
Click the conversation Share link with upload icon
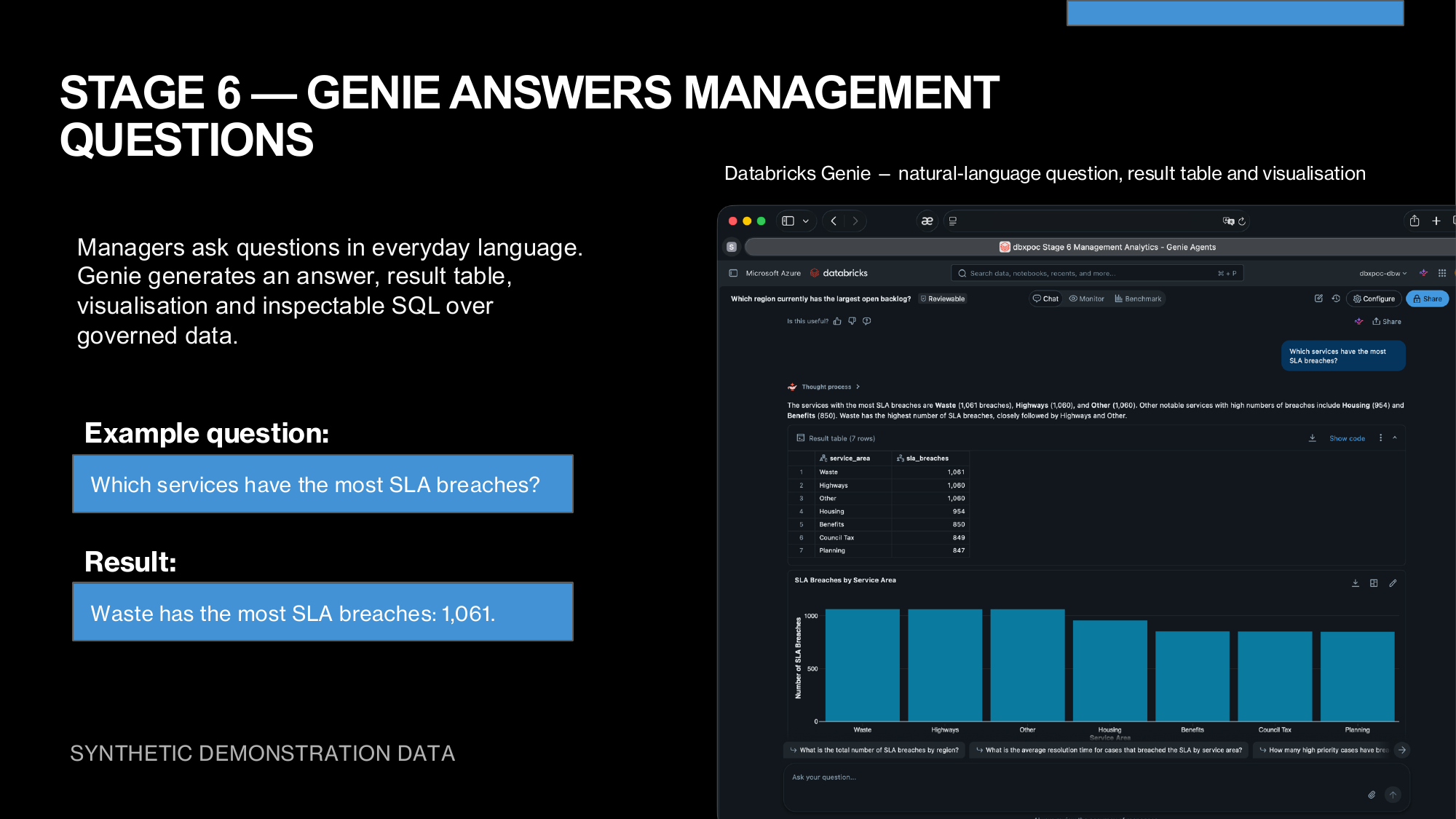(x=1387, y=321)
